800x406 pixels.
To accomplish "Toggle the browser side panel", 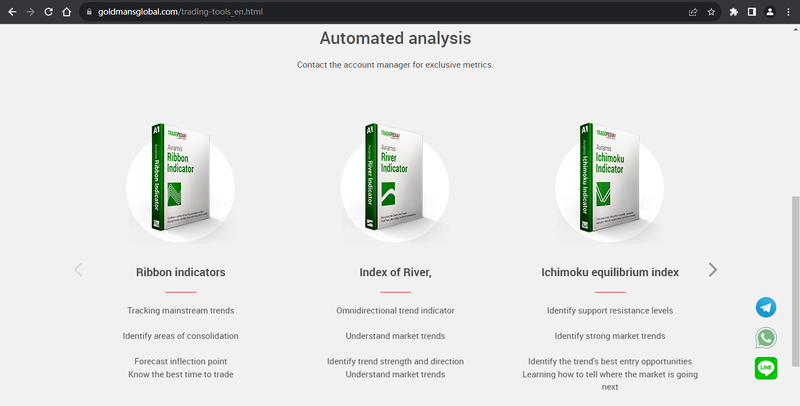I will pos(752,12).
